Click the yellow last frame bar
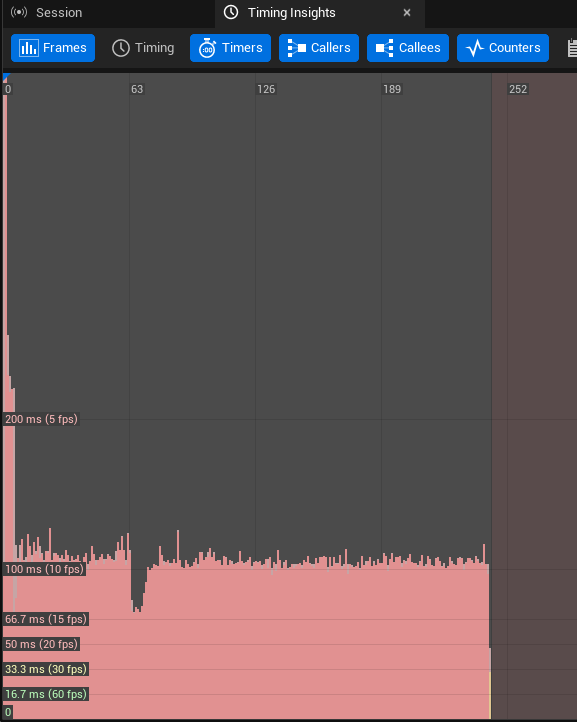The width and height of the screenshot is (577, 722). pos(490,695)
